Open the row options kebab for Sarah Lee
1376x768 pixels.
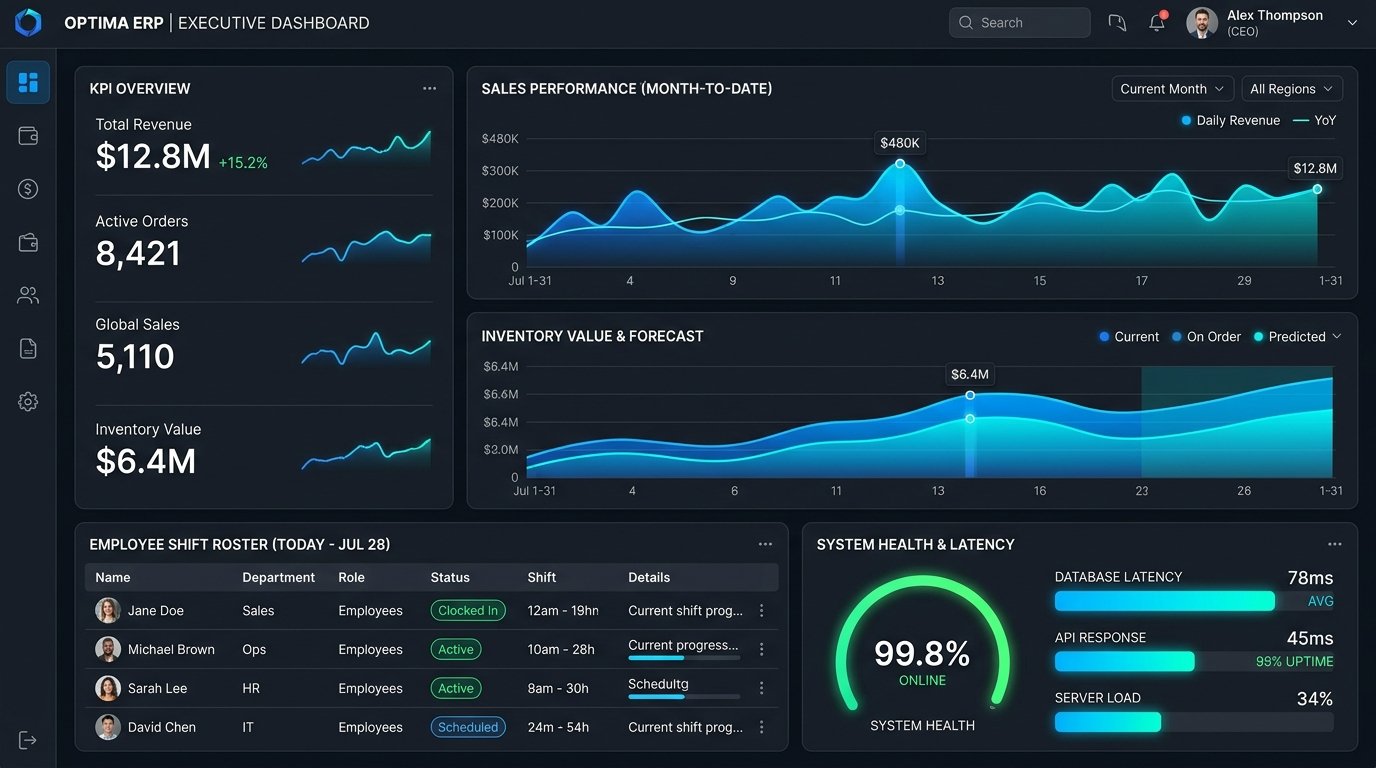pos(762,689)
